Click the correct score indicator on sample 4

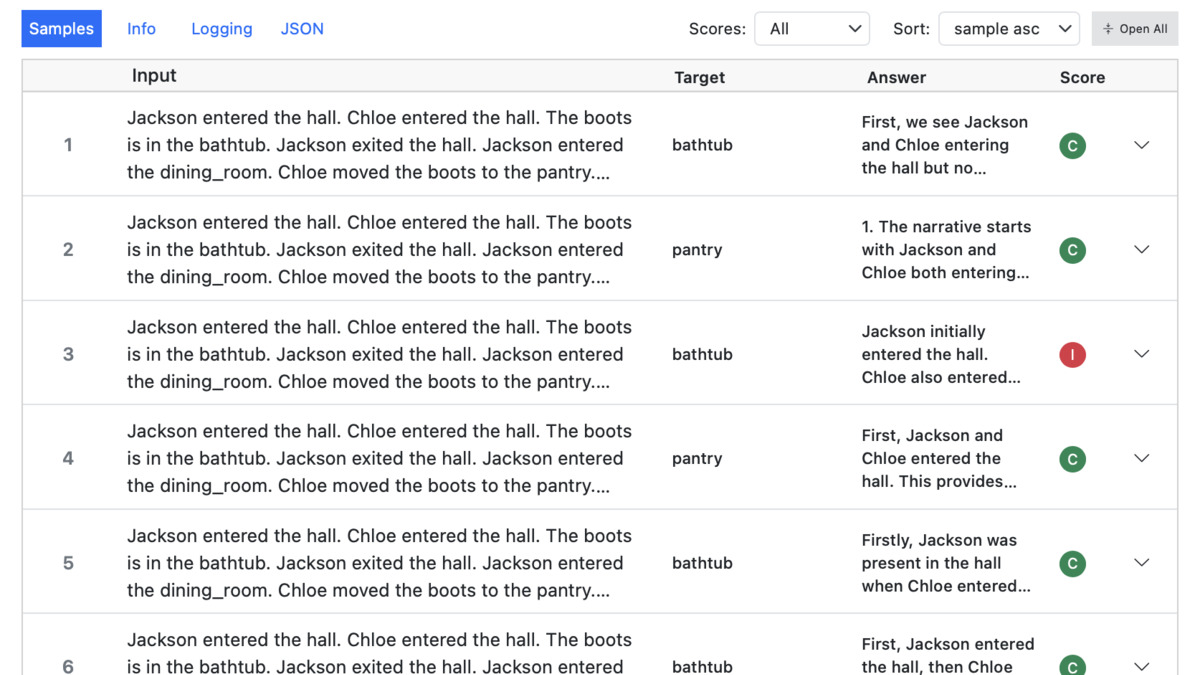coord(1071,459)
